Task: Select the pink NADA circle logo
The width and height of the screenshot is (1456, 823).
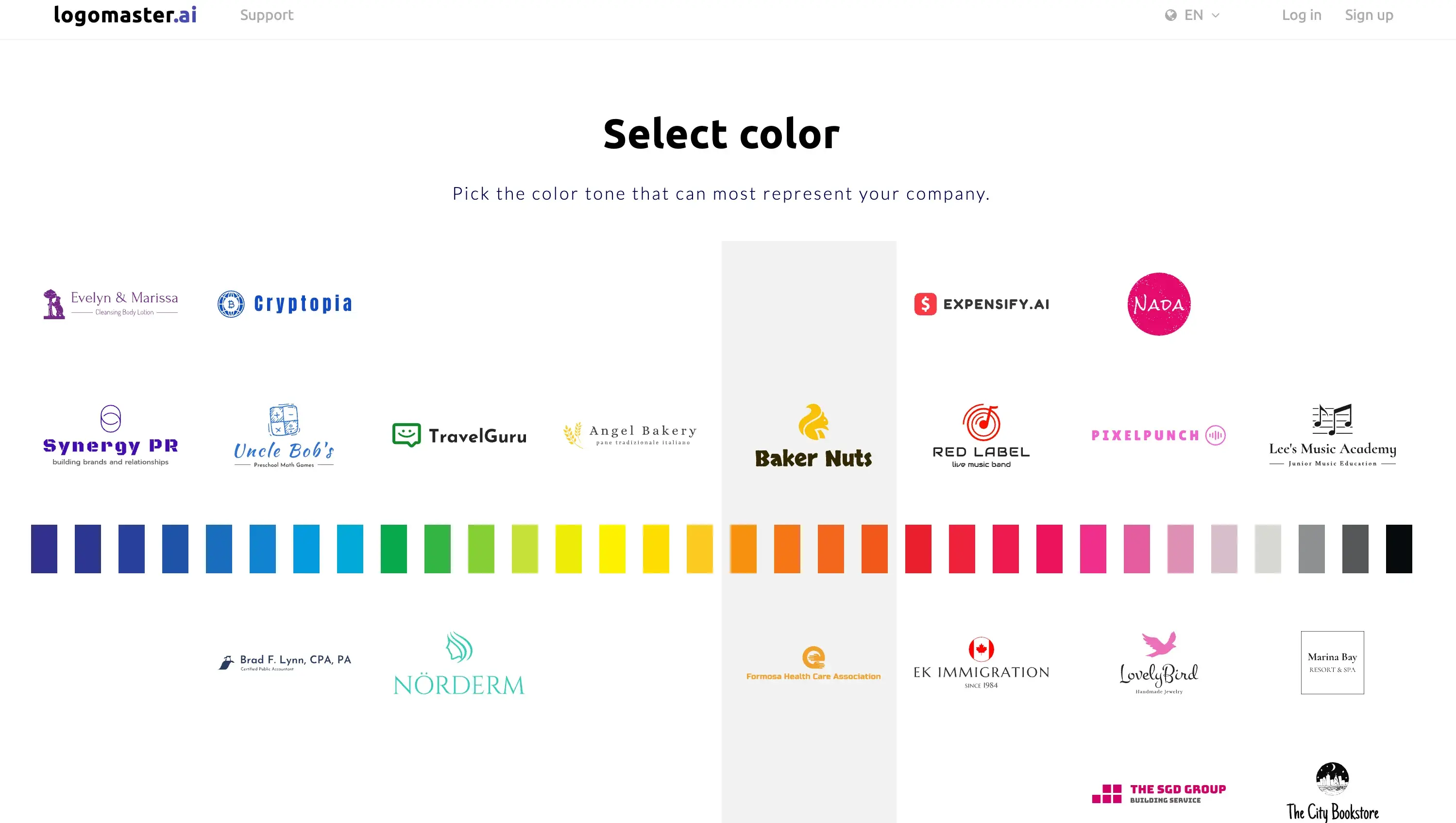Action: click(x=1159, y=304)
